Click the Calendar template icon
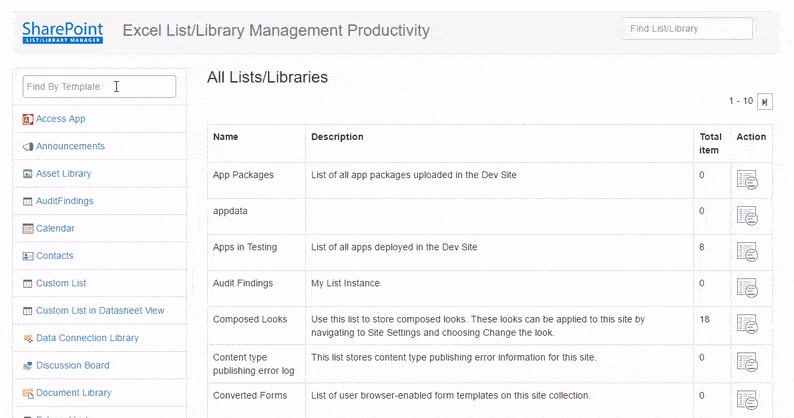Viewport: 794px width, 418px height. coord(28,229)
